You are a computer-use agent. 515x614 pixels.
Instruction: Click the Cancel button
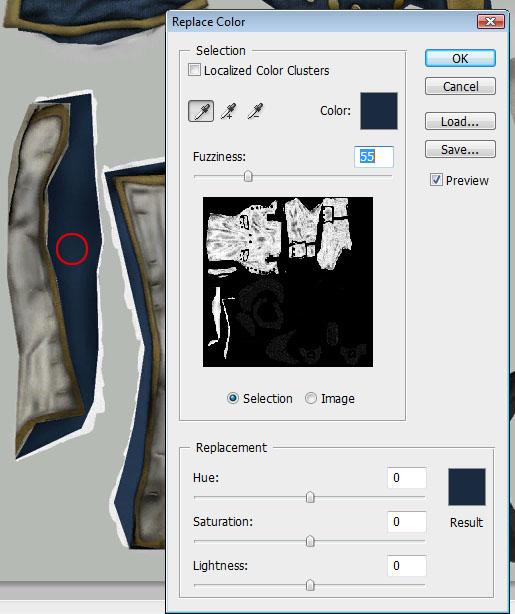point(460,86)
